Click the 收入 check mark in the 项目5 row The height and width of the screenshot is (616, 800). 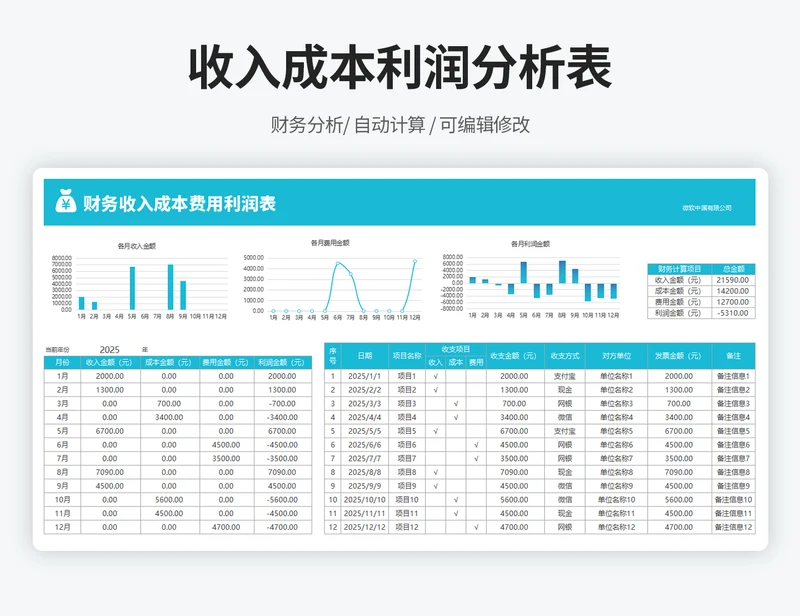(x=435, y=431)
